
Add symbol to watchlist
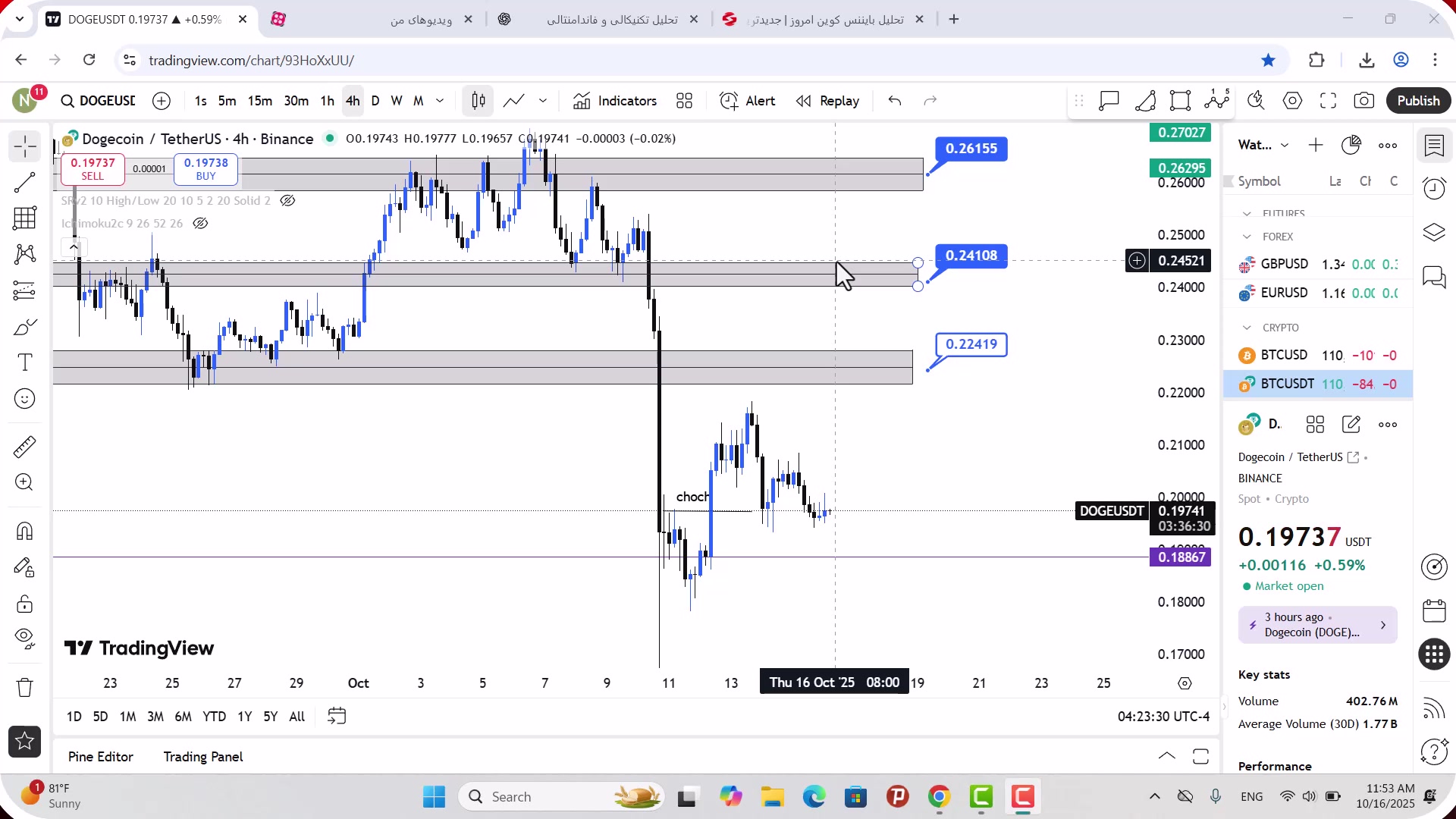coord(1316,145)
